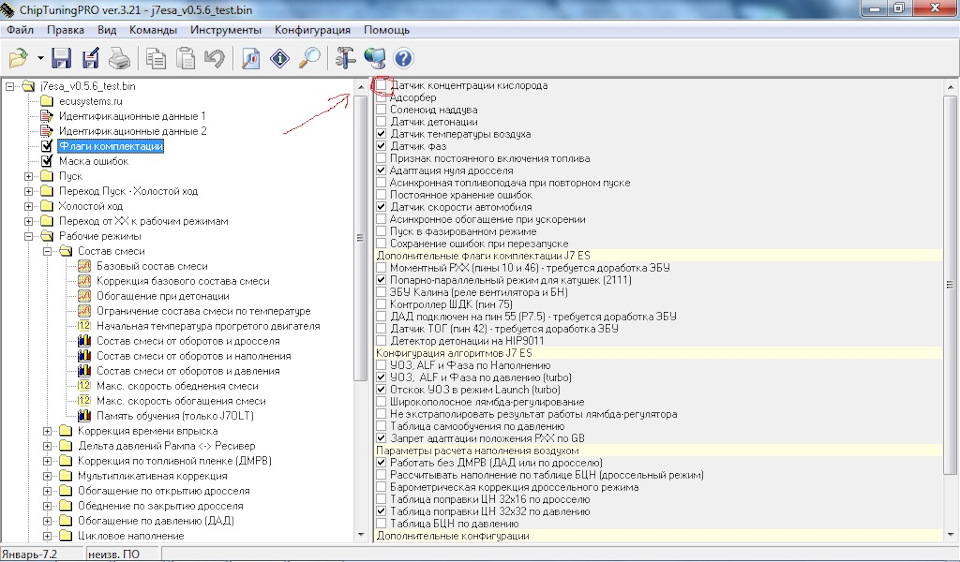Open the Вид menu
The height and width of the screenshot is (562, 960).
click(x=107, y=30)
